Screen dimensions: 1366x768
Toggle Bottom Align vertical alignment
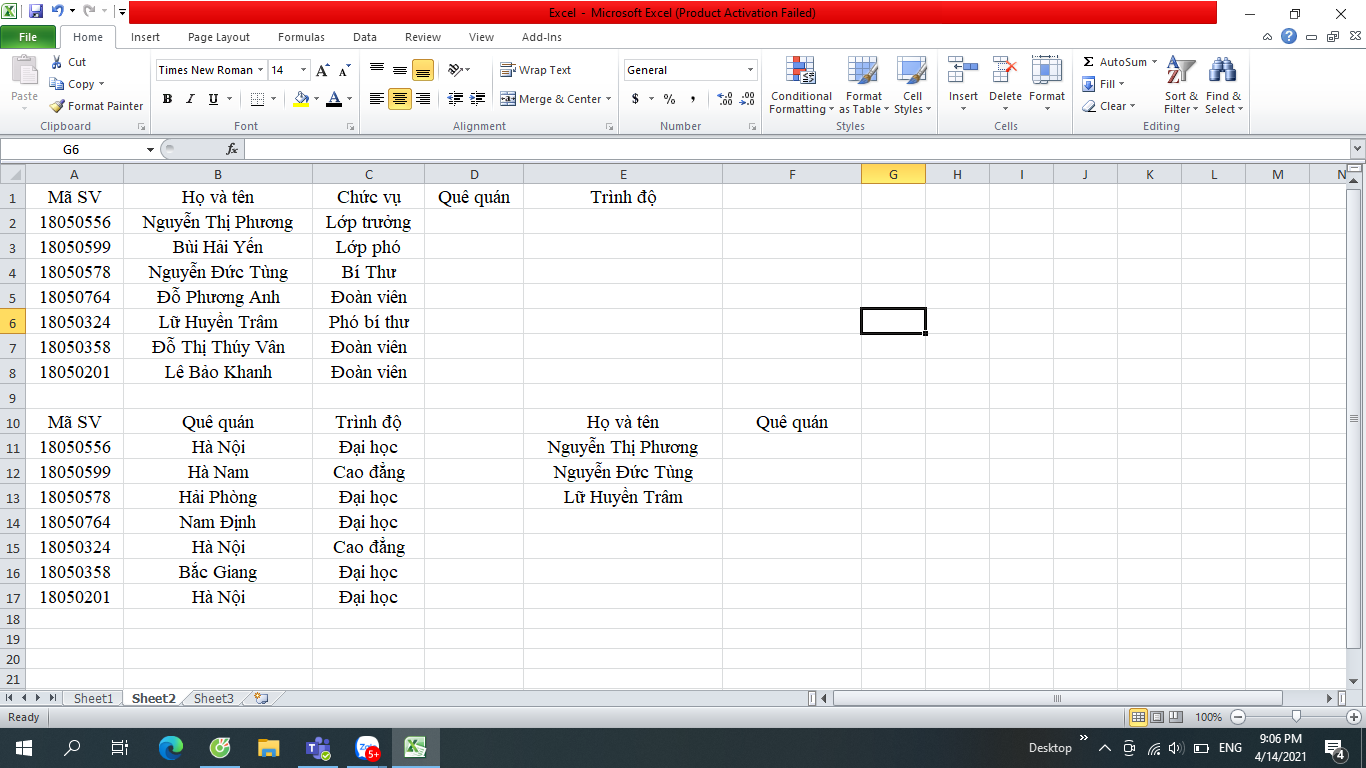pos(422,70)
